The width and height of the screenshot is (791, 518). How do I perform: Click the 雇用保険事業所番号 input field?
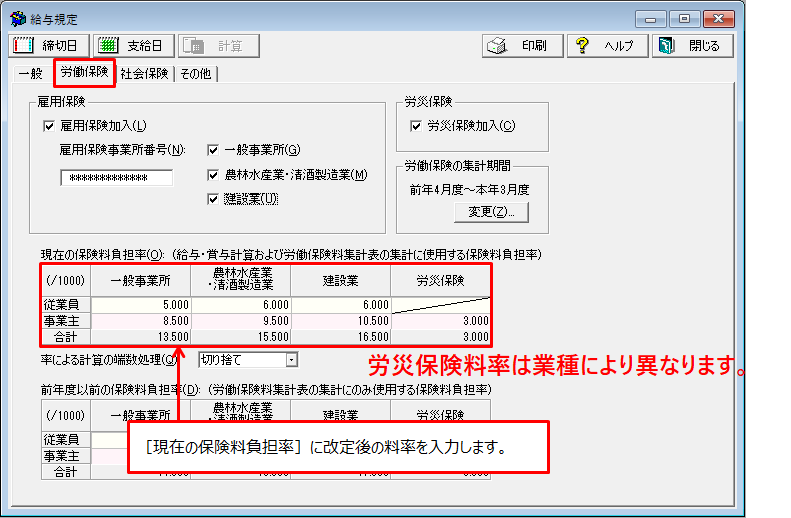click(x=116, y=178)
